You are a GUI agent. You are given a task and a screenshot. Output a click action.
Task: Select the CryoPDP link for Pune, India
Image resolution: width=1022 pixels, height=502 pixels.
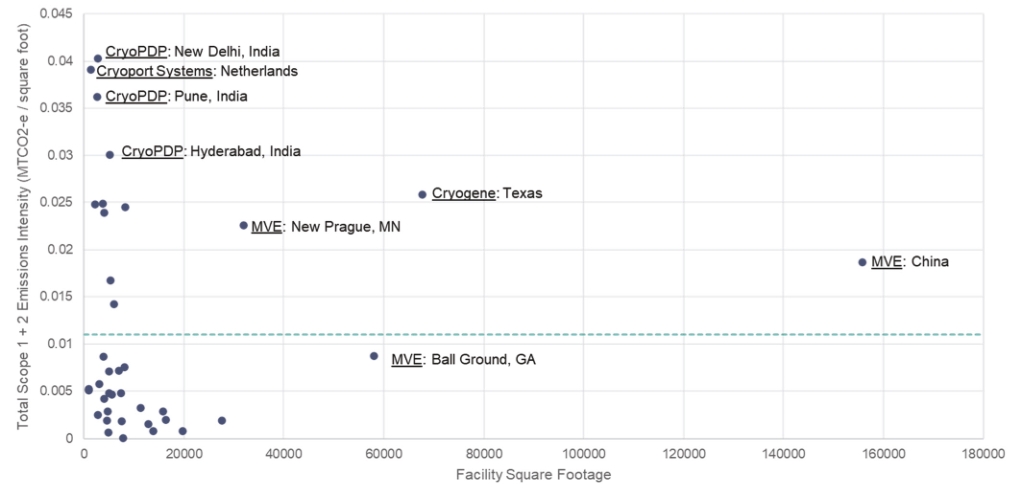click(x=136, y=96)
